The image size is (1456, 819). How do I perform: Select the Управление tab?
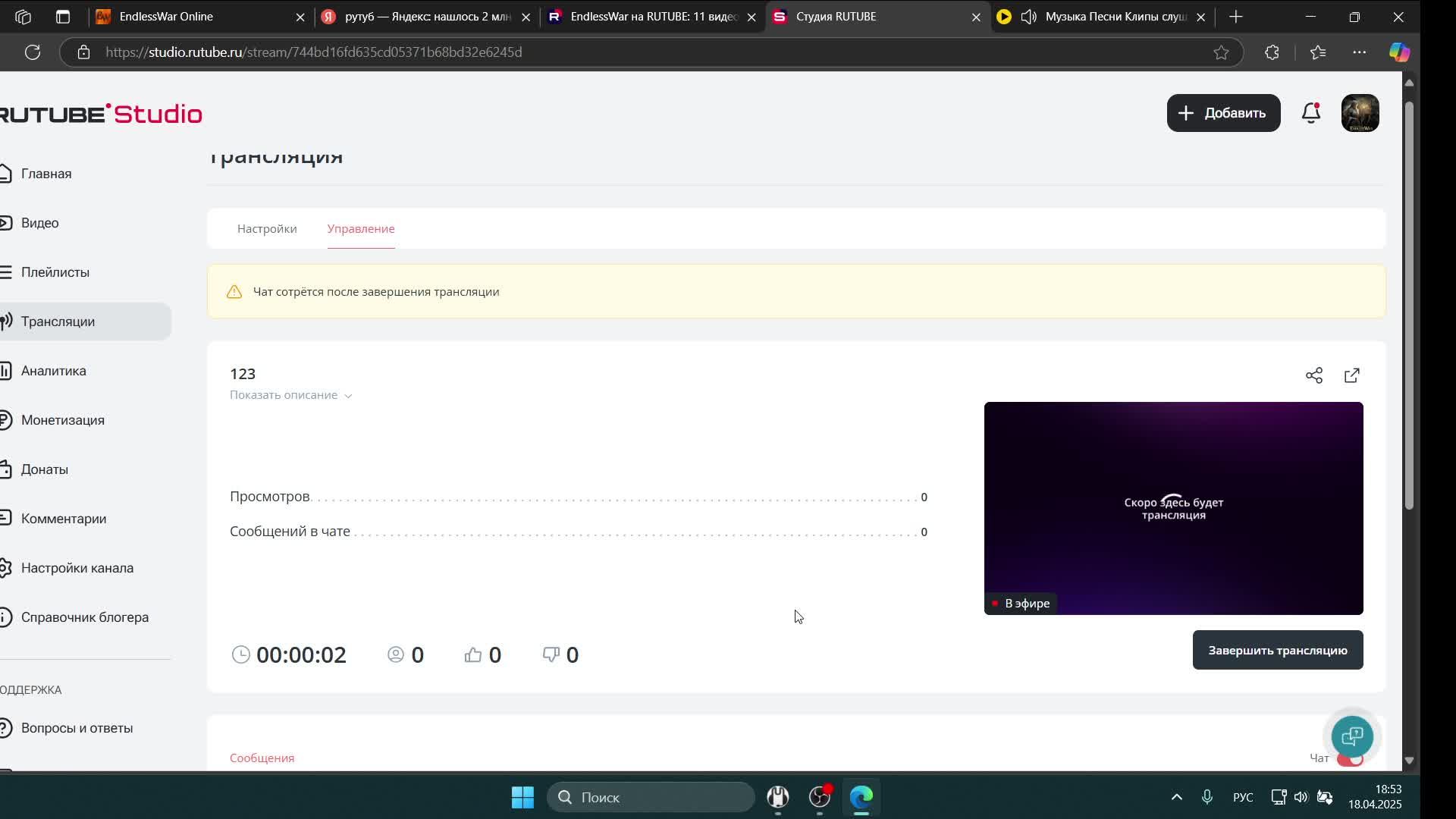pyautogui.click(x=361, y=229)
